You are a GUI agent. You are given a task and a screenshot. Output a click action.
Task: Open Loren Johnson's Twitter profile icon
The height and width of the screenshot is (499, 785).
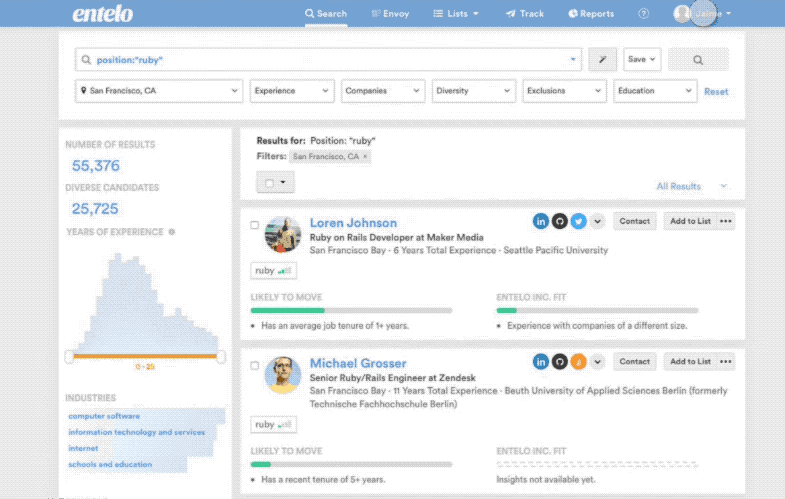coord(578,221)
